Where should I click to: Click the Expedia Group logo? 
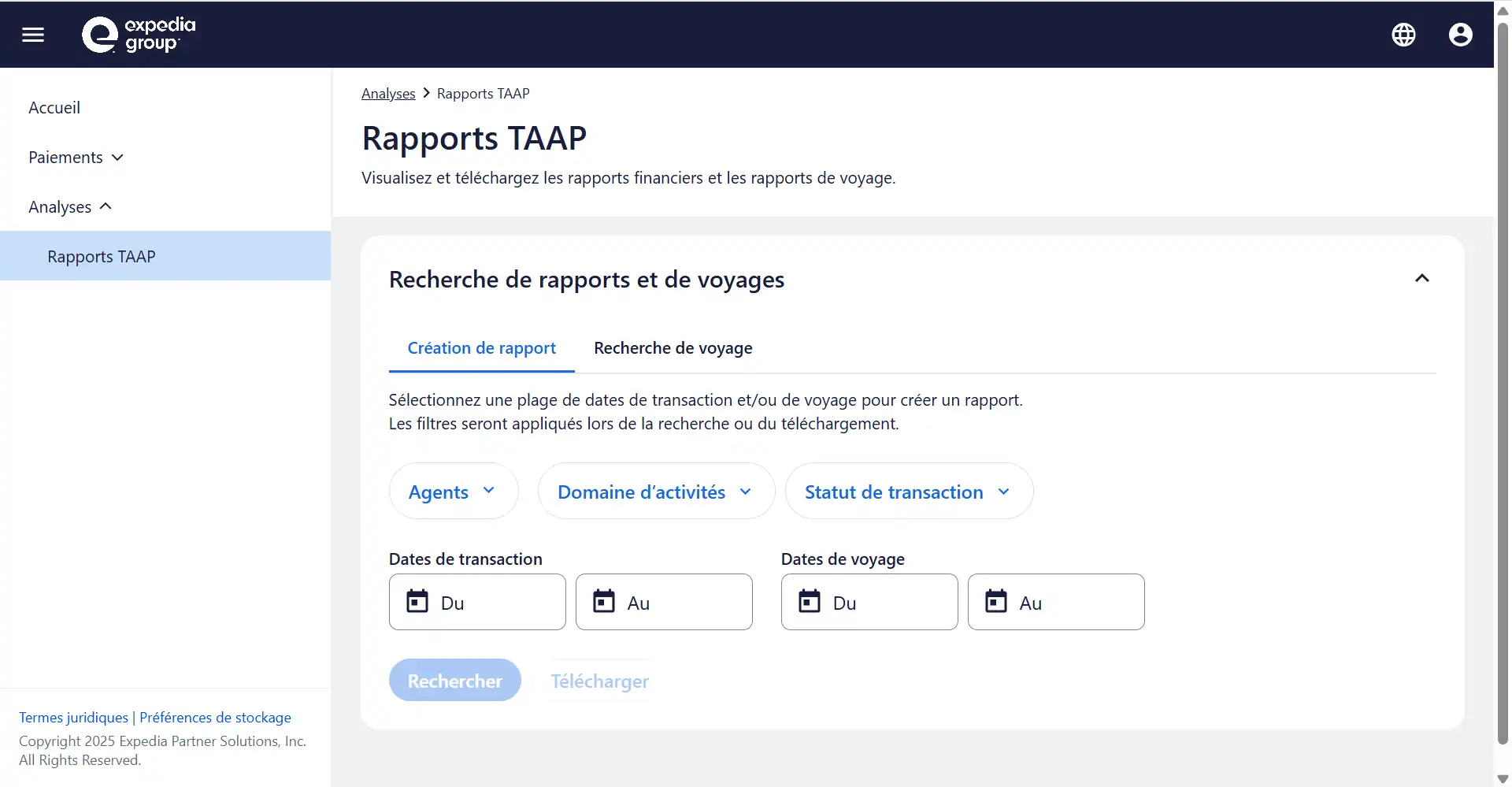[x=139, y=35]
